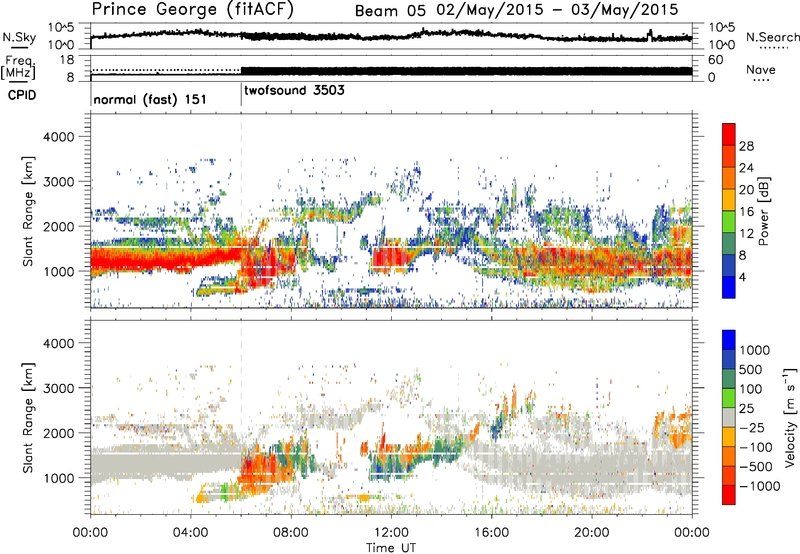Click the 4 dB value on power colorbar
The width and height of the screenshot is (800, 554).
[743, 278]
